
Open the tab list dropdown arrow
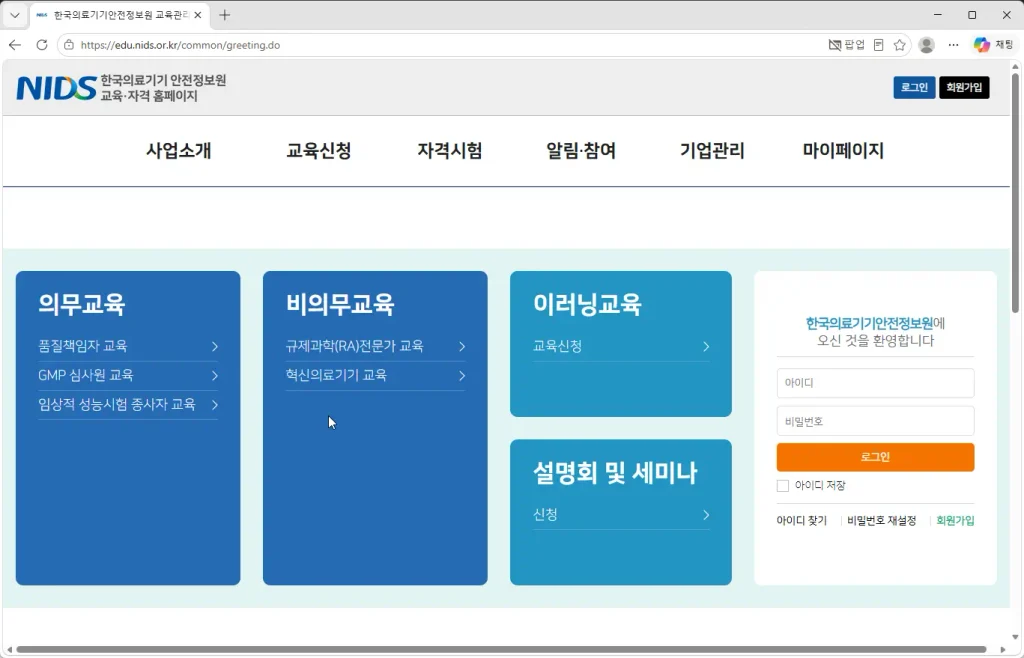pyautogui.click(x=15, y=15)
